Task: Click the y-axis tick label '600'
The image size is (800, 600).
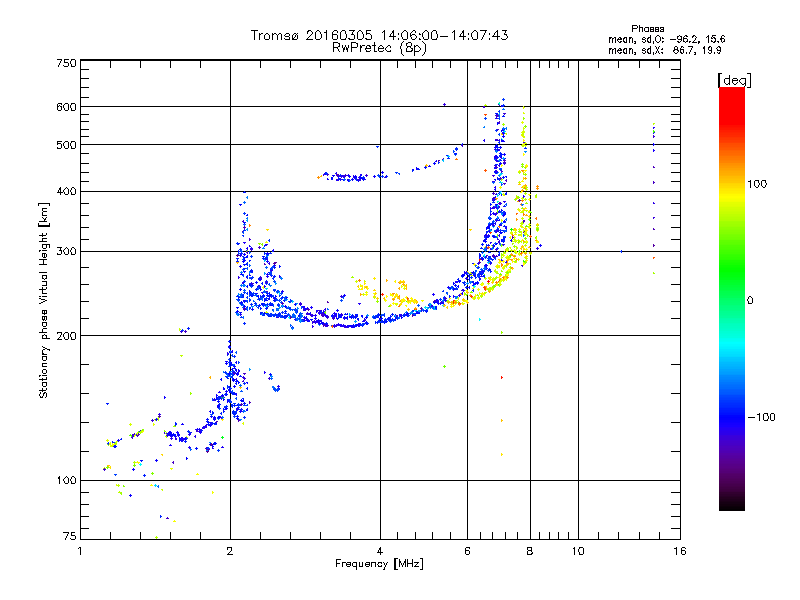Action: (x=66, y=107)
